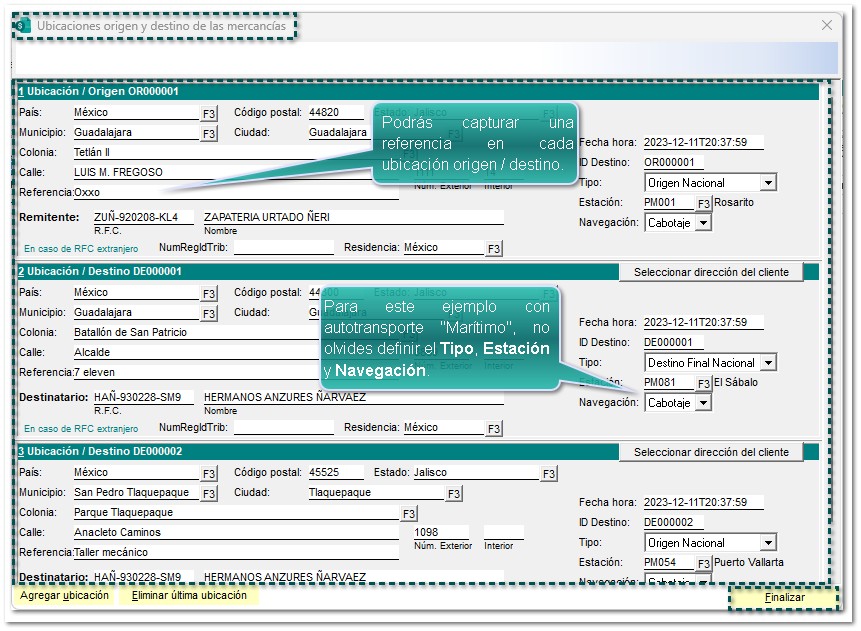This screenshot has height=631, width=861.
Task: Click the Referencia field containing 'Taller mecánico'
Action: (235, 552)
